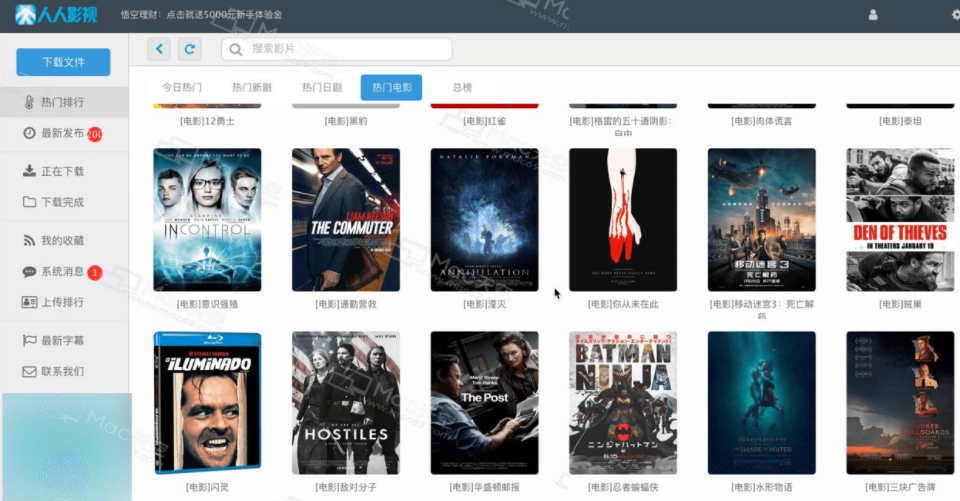Click the red badge on 系统消息
This screenshot has height=501, width=960.
[94, 273]
